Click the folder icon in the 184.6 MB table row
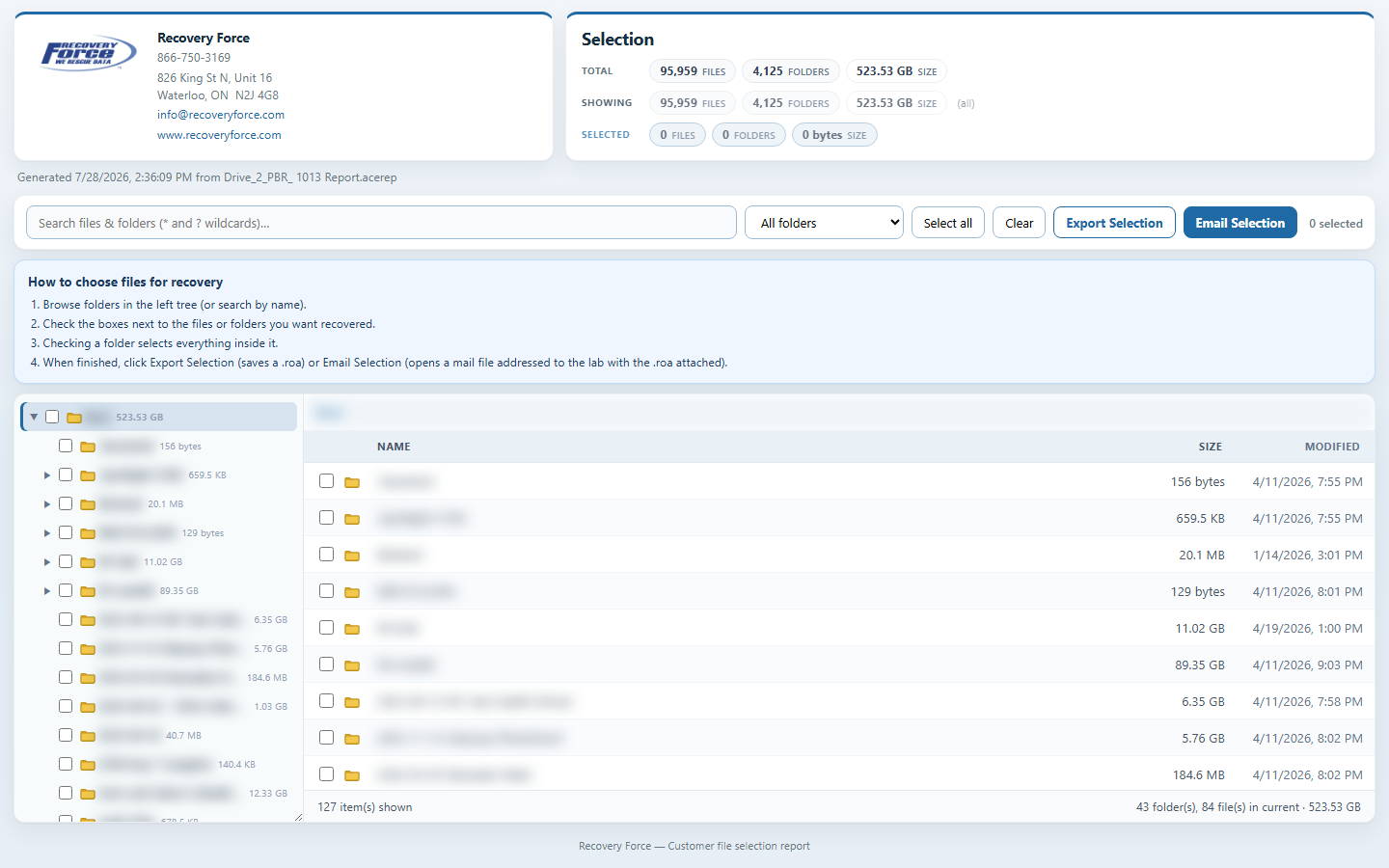This screenshot has height=868, width=1389. tap(352, 775)
